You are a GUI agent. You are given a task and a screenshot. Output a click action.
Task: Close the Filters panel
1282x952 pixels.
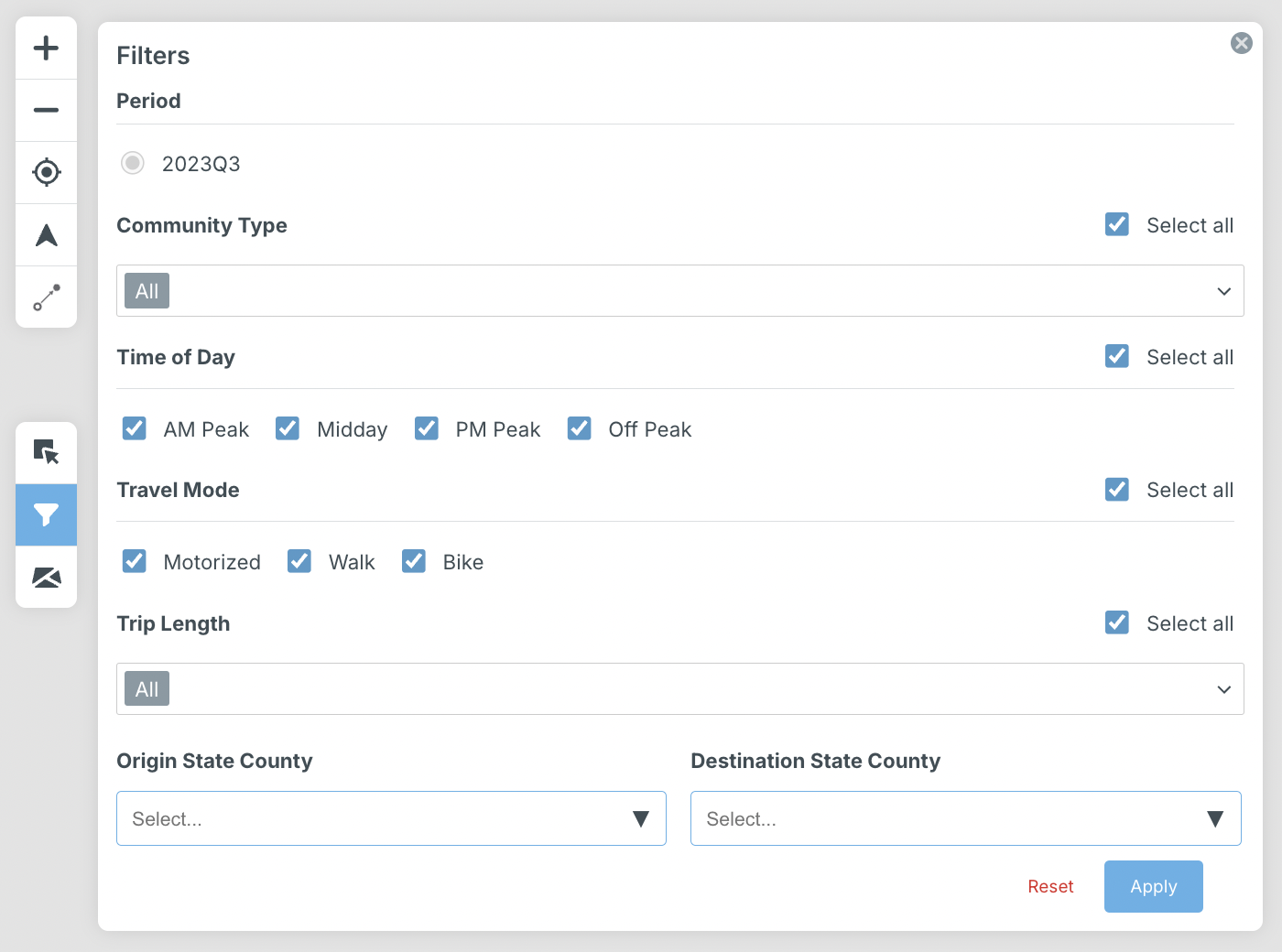pos(1241,43)
